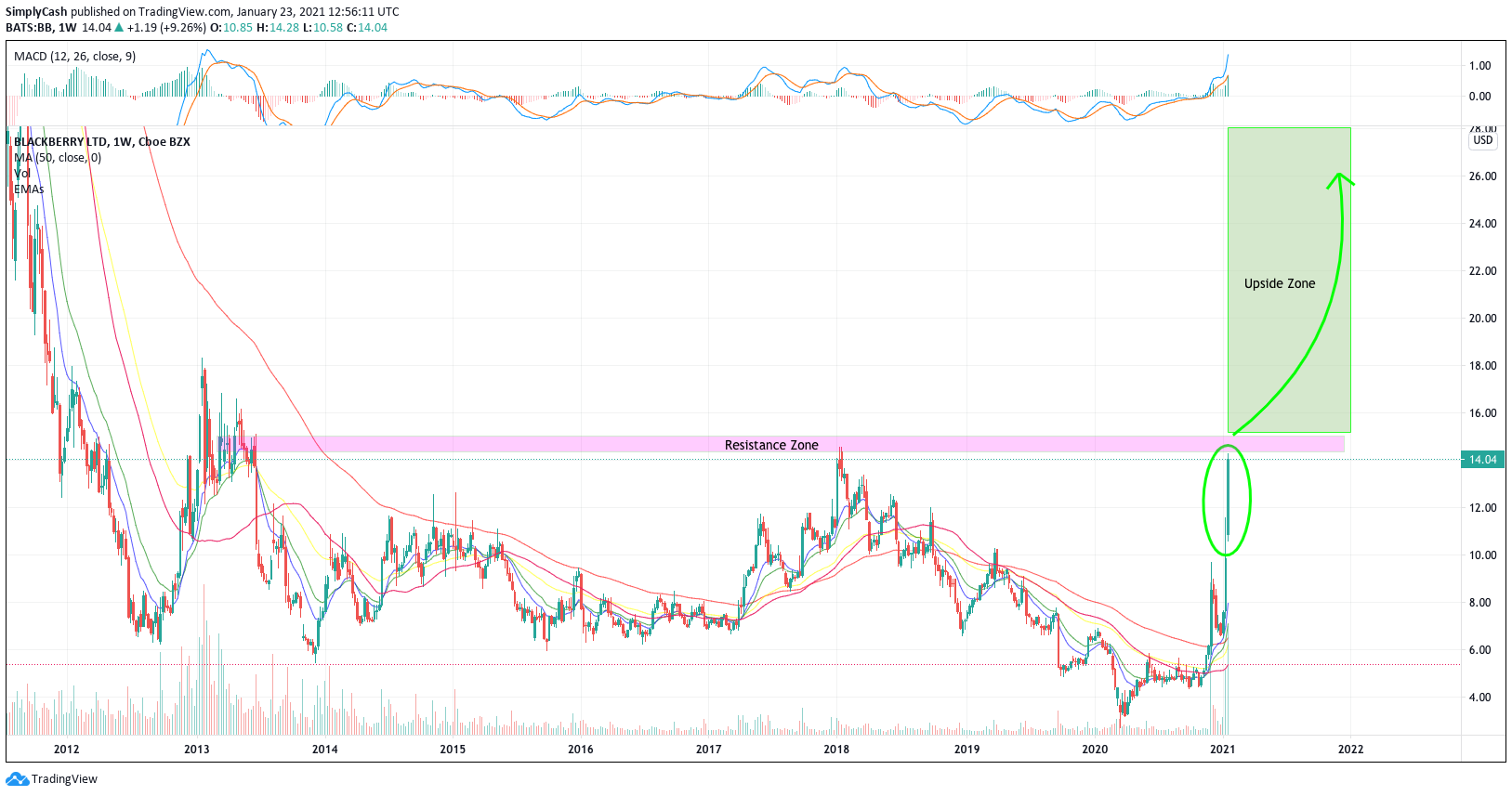Select the MACD (12, 26, close, 9) label
The image size is (1512, 796).
[x=74, y=57]
